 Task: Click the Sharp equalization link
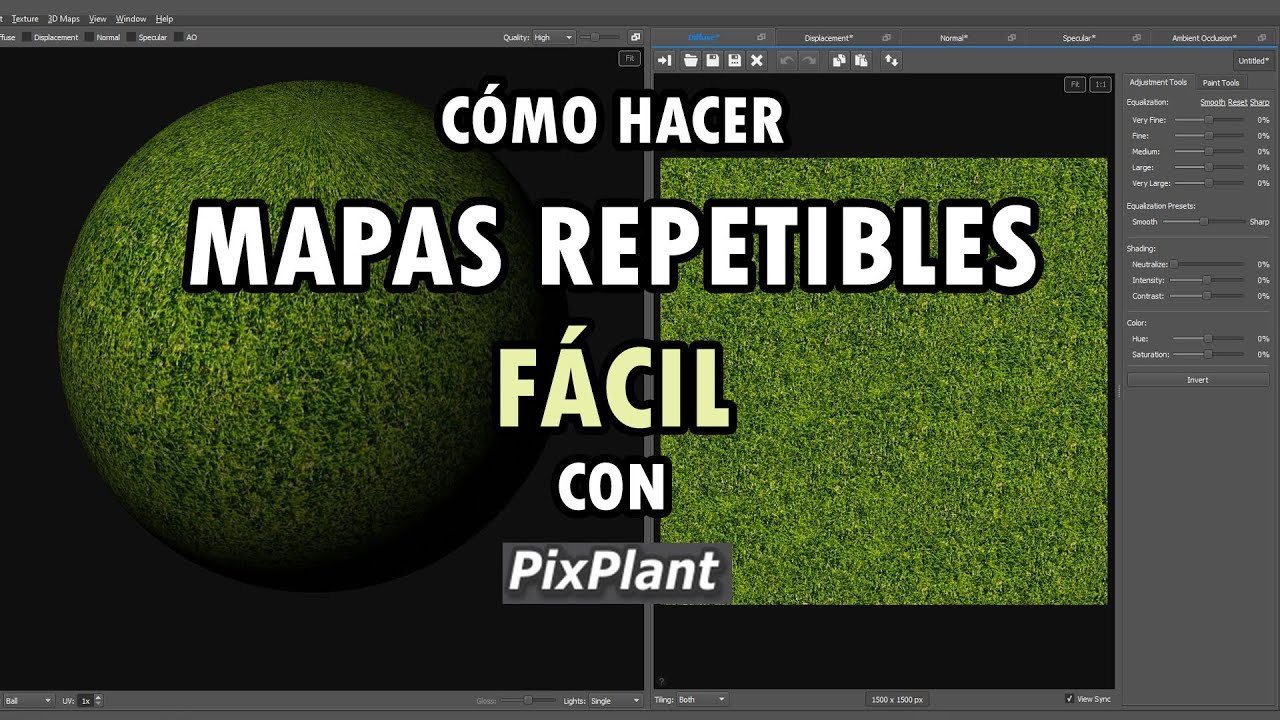point(1260,102)
